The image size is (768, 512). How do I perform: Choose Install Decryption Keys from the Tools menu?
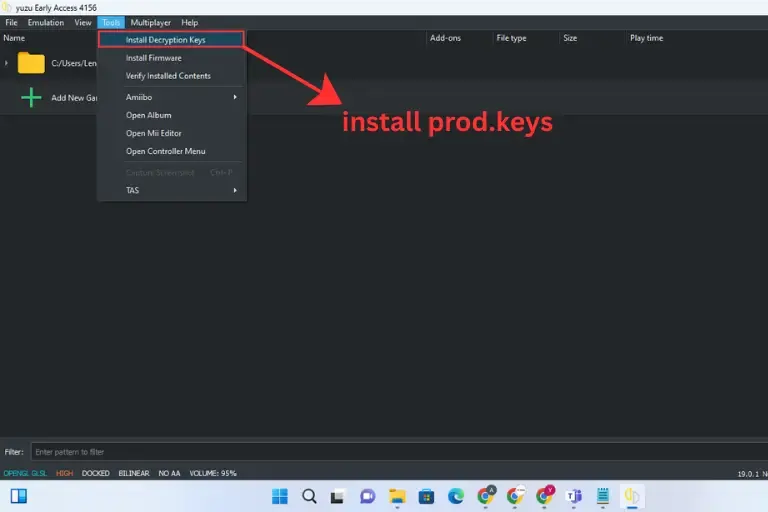click(x=171, y=40)
